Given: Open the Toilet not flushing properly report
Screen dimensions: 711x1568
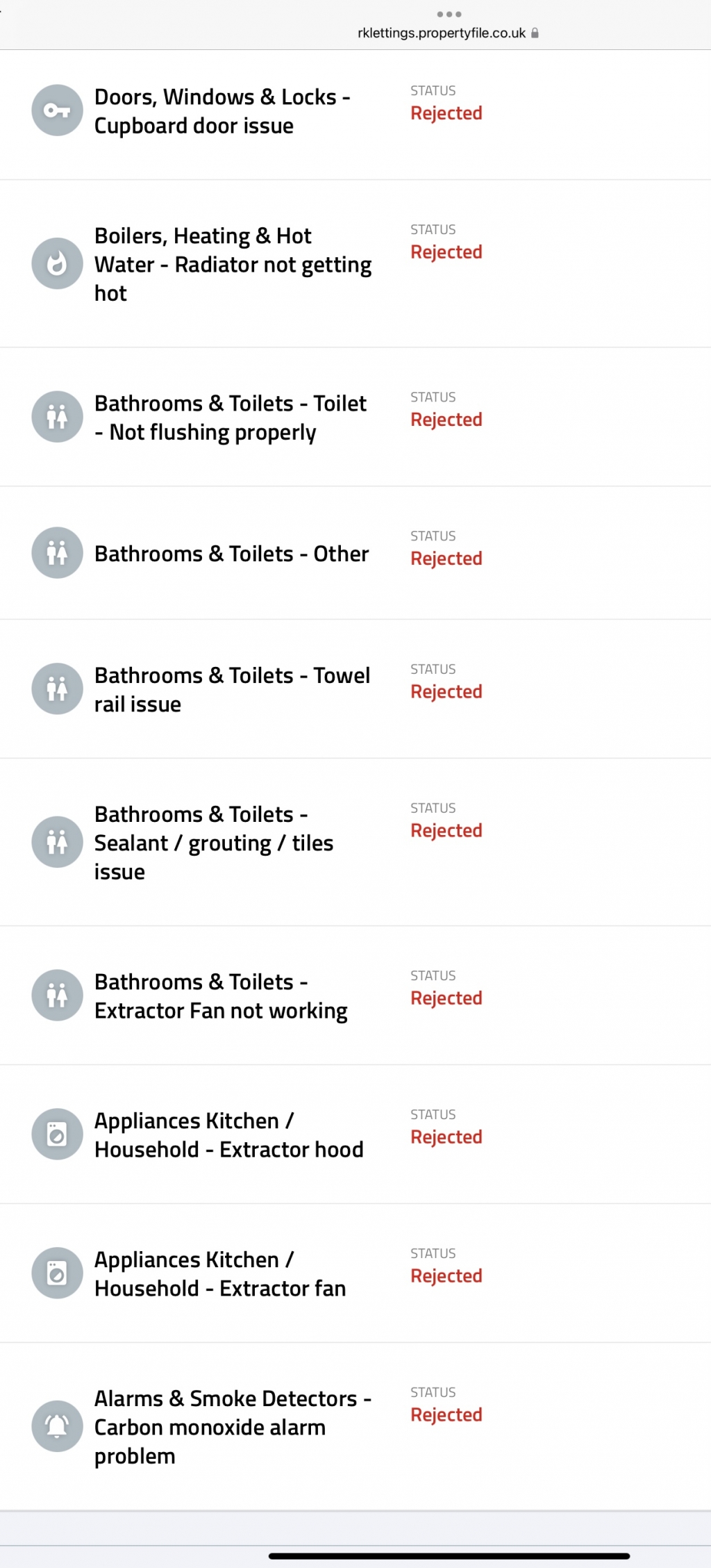Looking at the screenshot, I should click(x=230, y=418).
